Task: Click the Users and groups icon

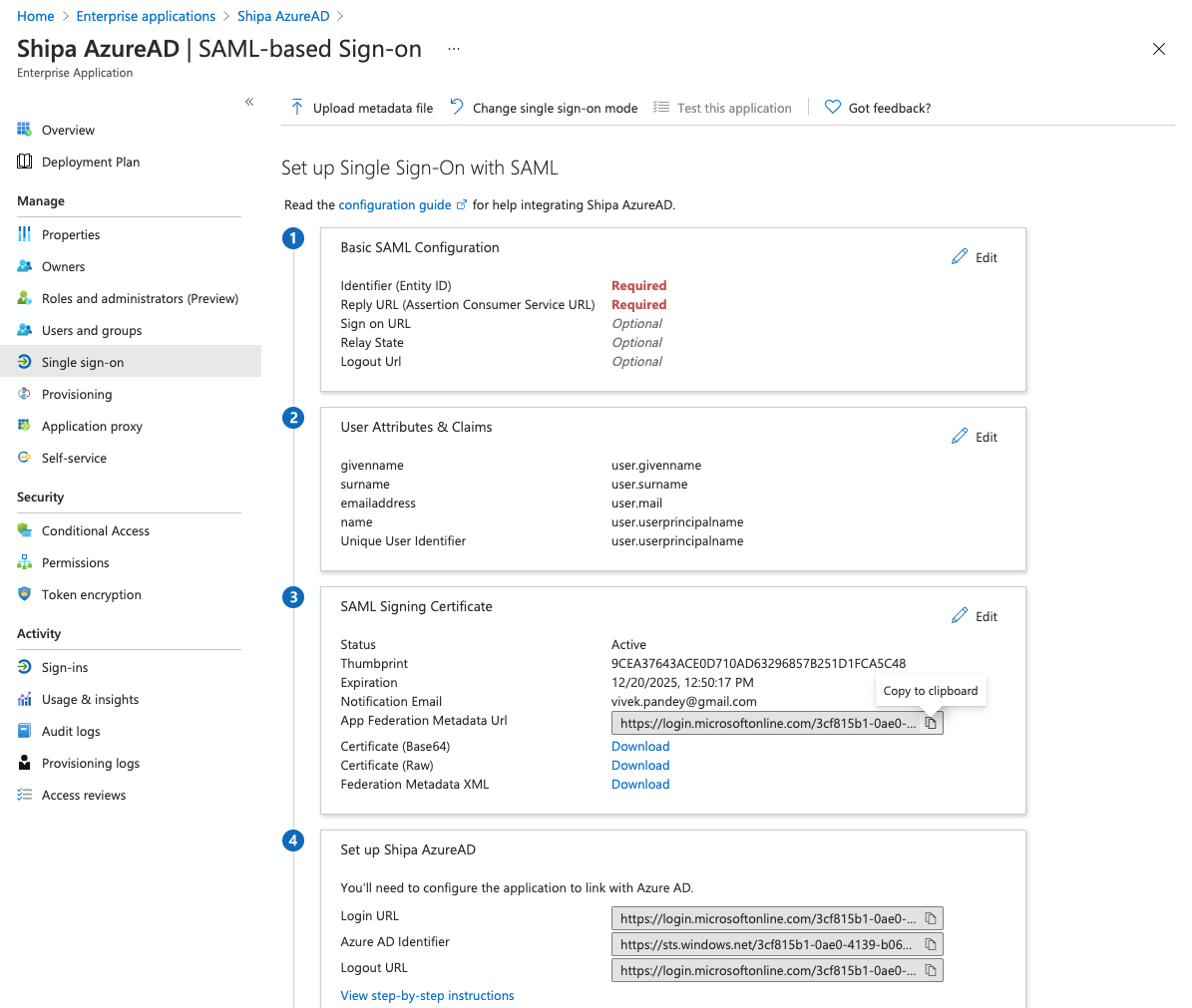Action: 24,330
